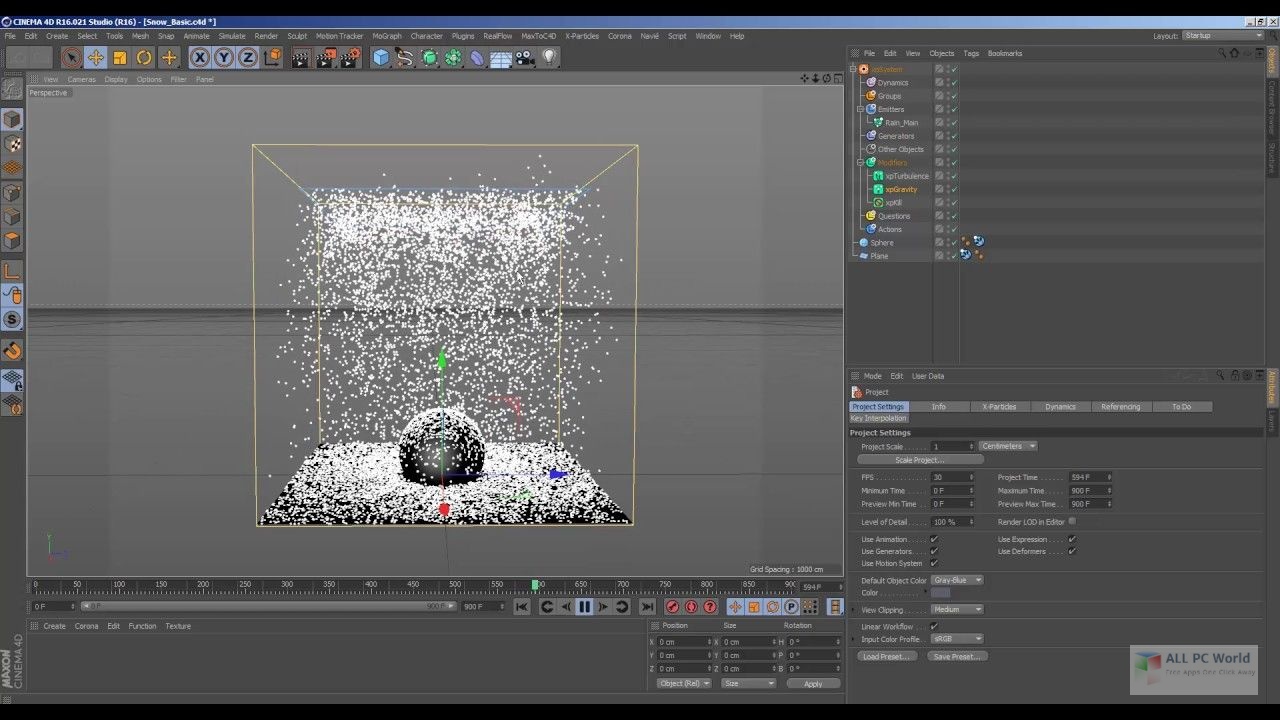Screen dimensions: 1280x720
Task: Toggle the Linear Workflow checkbox
Action: click(x=934, y=627)
